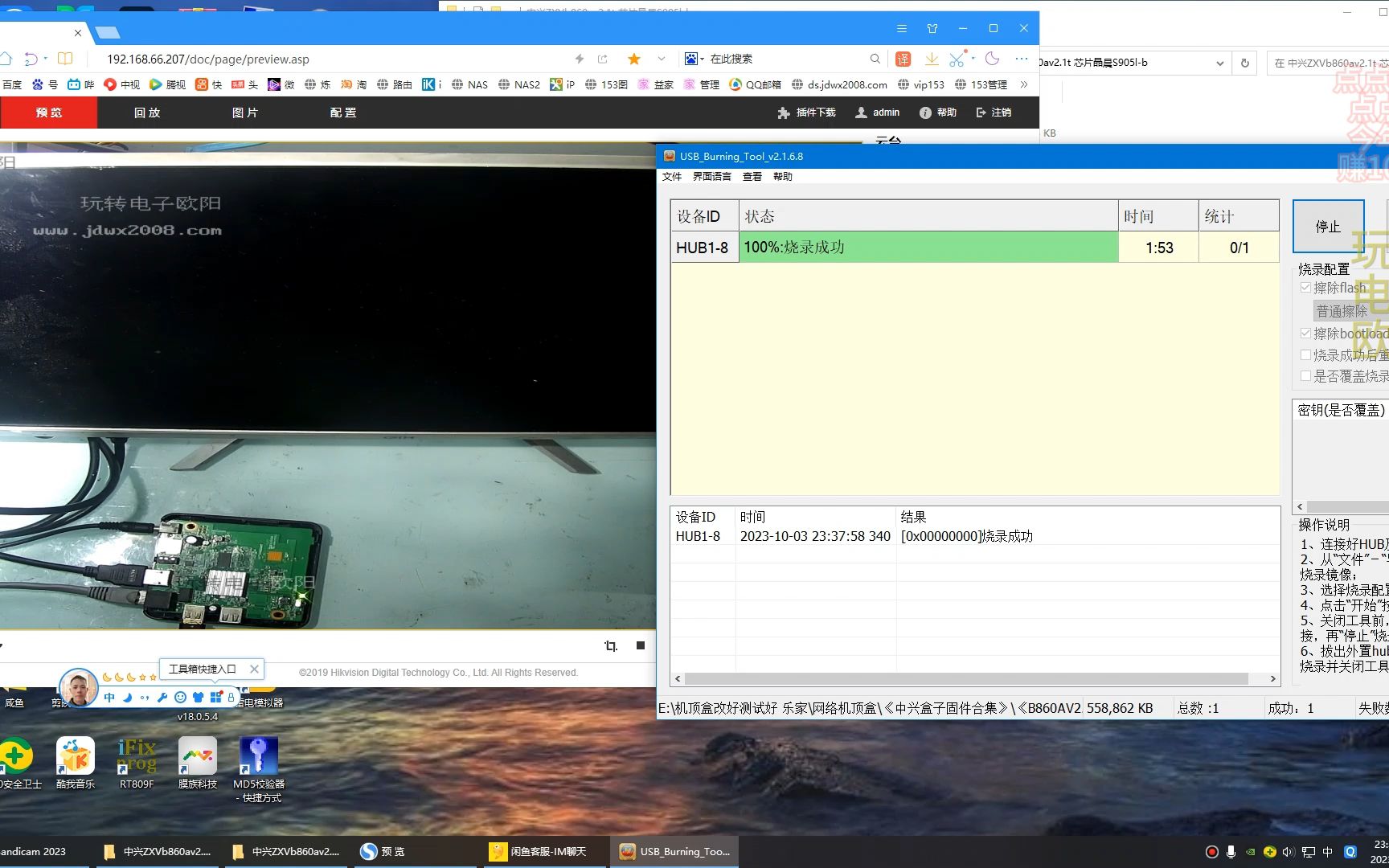1389x868 pixels.
Task: Expand the address bar dropdown chevron in browser
Action: (662, 59)
